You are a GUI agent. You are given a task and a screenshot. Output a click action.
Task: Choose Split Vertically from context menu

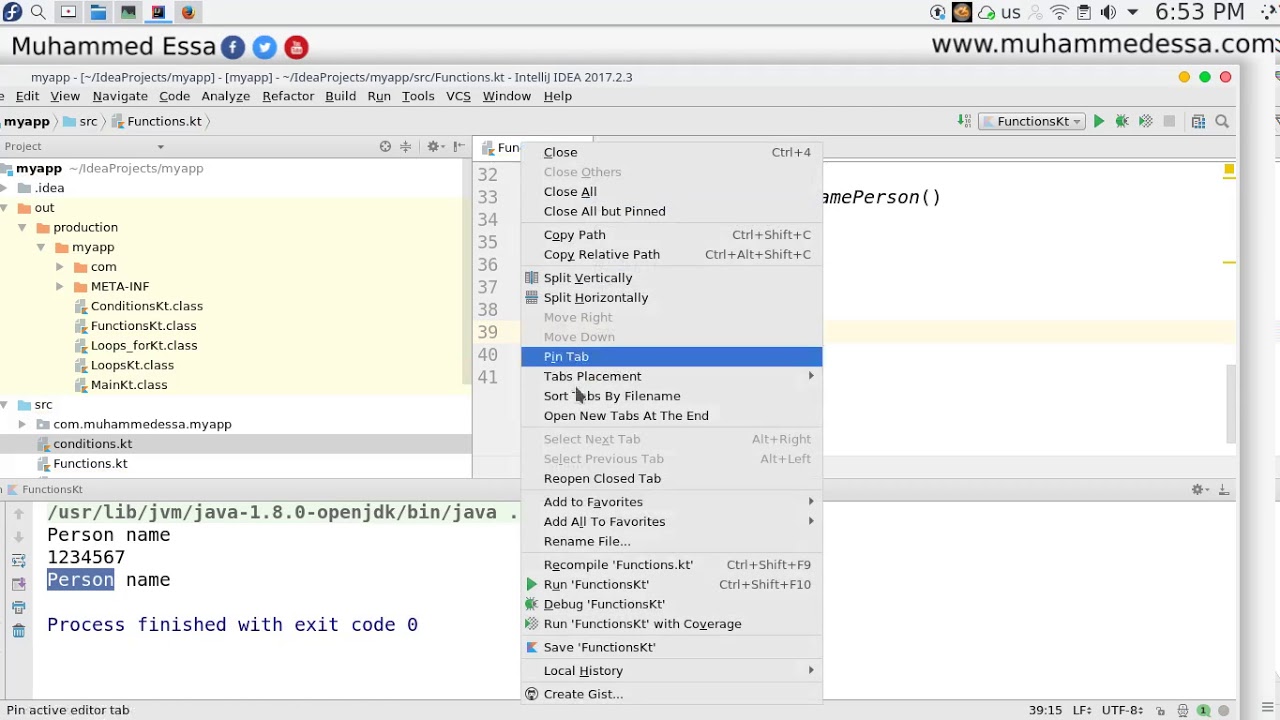coord(671,278)
